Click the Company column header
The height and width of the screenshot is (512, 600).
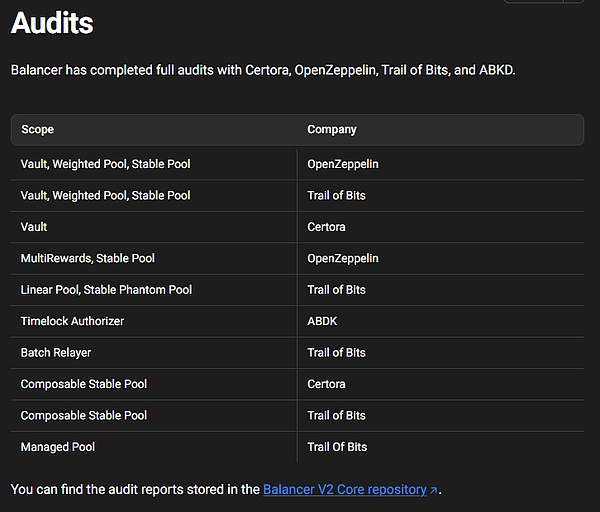click(331, 130)
